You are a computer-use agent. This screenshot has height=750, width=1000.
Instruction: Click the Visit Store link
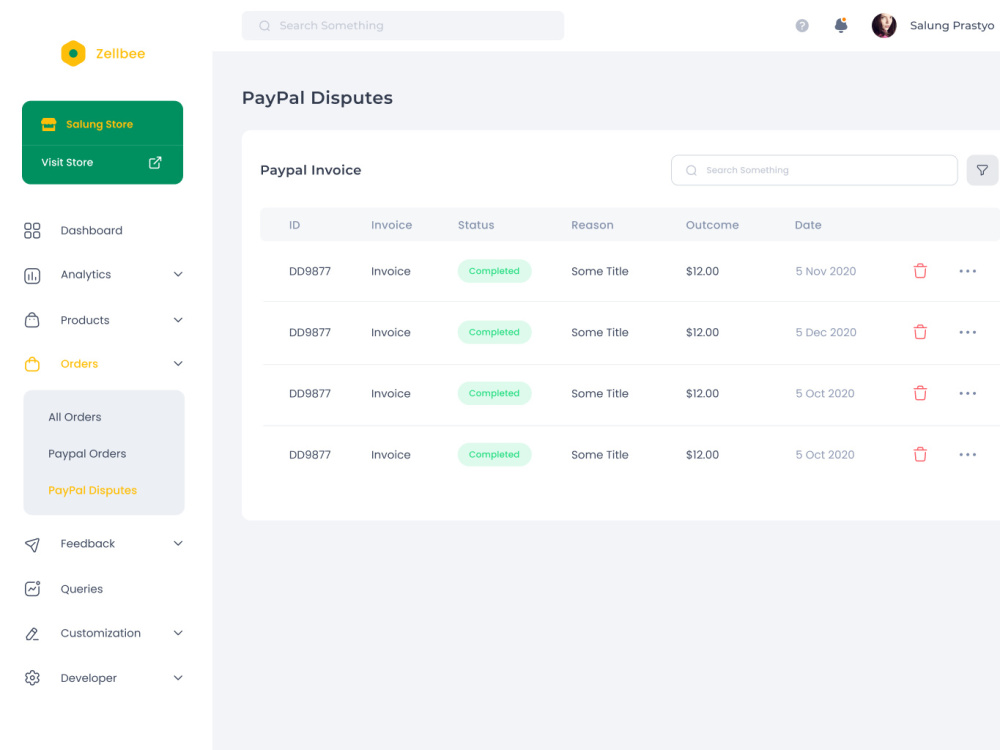pos(67,163)
